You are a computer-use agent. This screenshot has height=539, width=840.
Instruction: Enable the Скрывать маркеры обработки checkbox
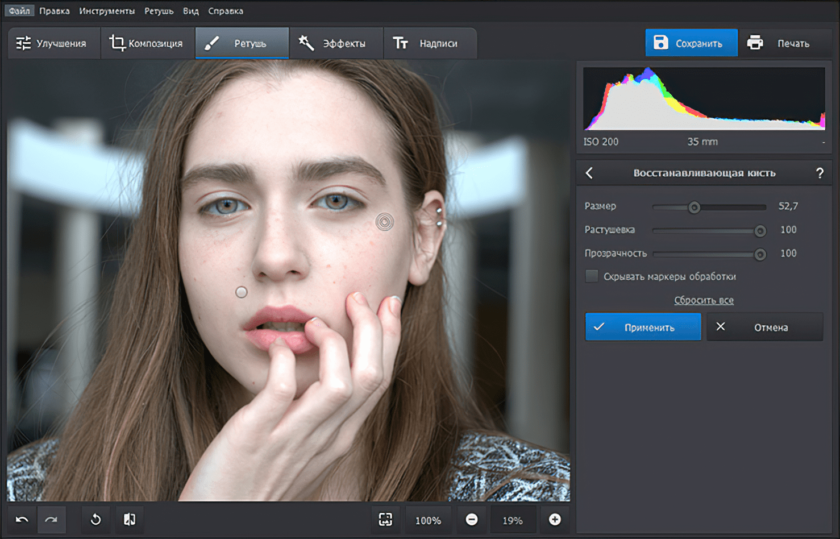pos(592,276)
